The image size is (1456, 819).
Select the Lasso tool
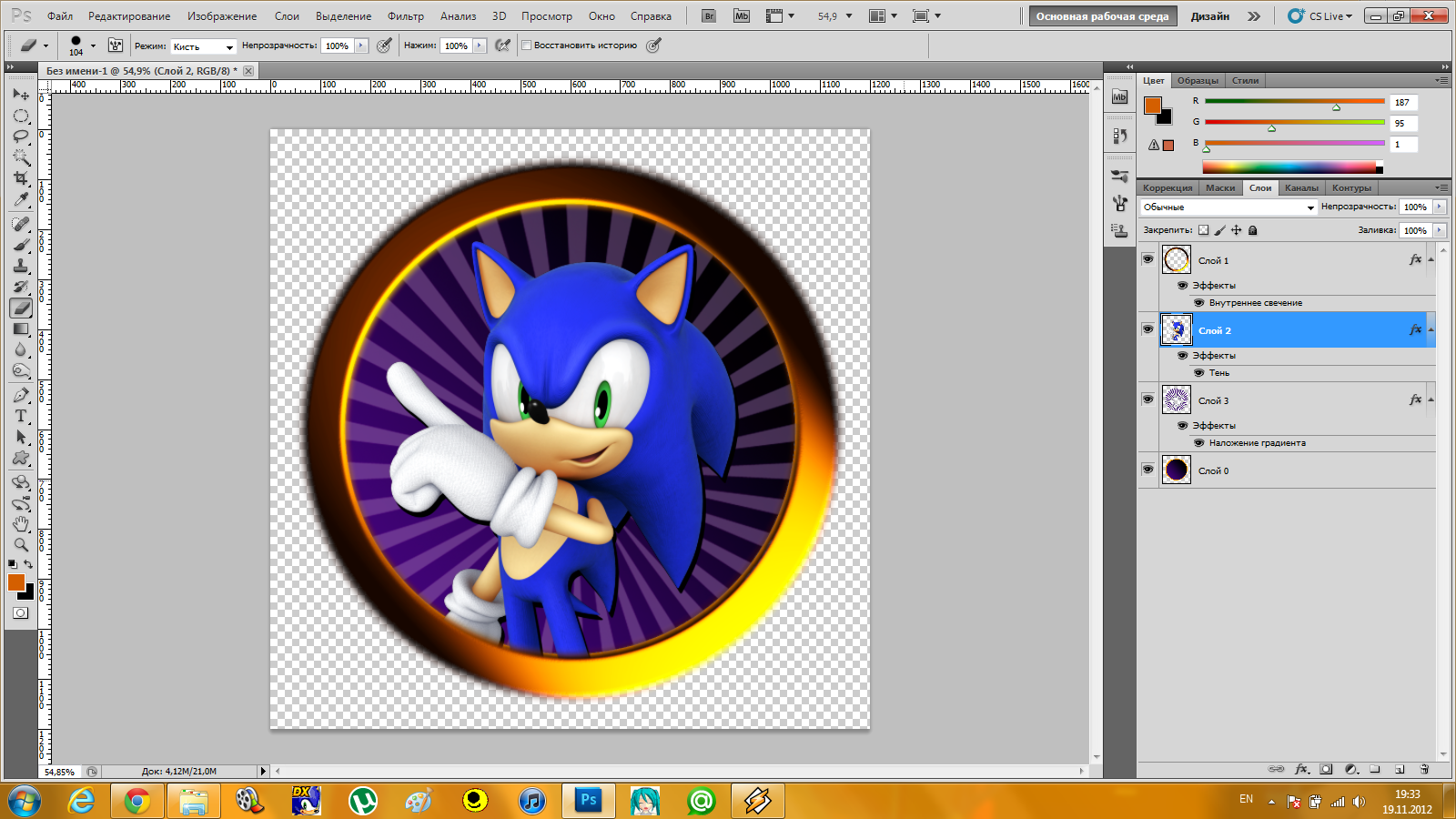tap(21, 136)
